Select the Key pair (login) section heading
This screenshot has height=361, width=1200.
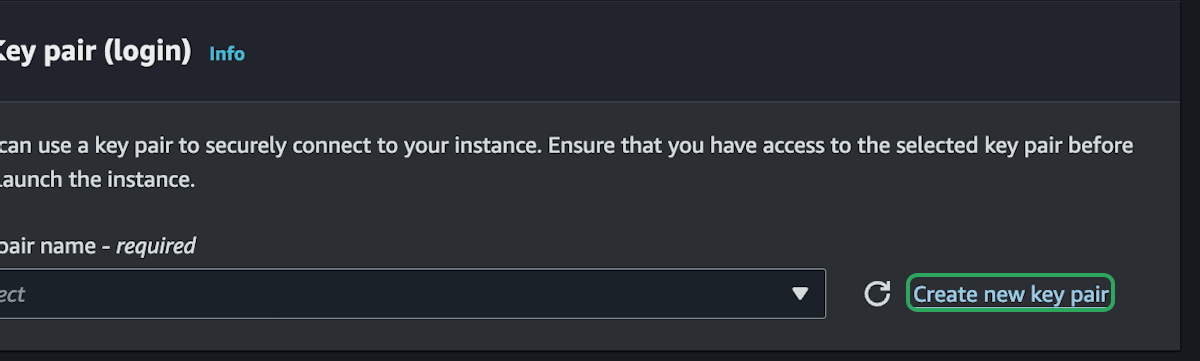point(96,51)
